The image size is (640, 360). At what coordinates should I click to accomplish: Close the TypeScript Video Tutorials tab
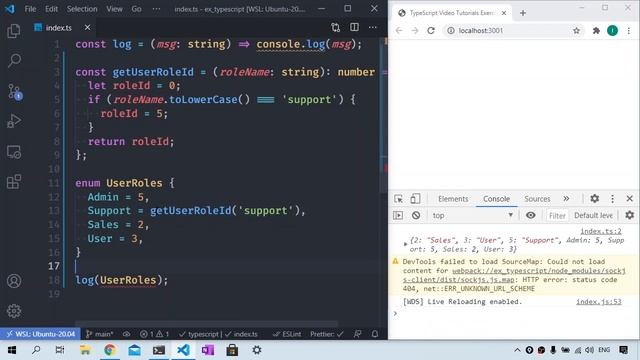point(504,13)
